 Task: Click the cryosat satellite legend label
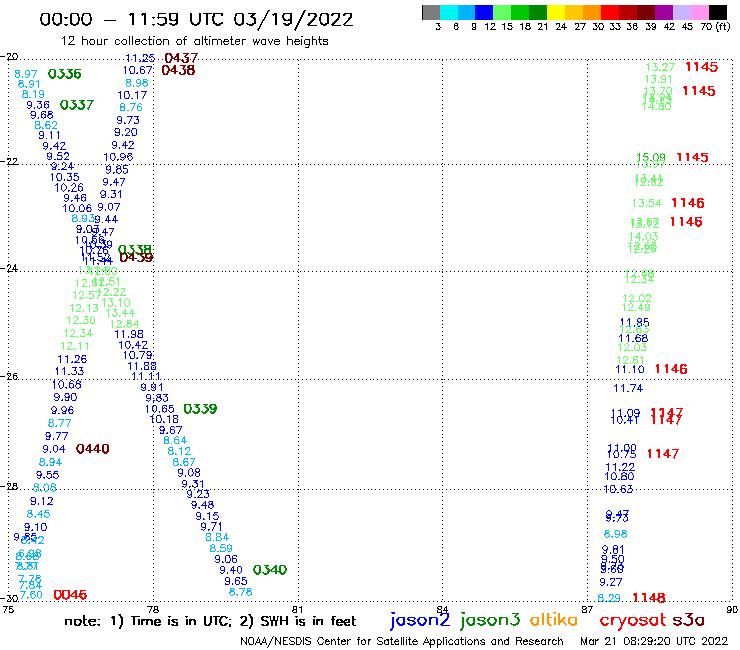632,620
